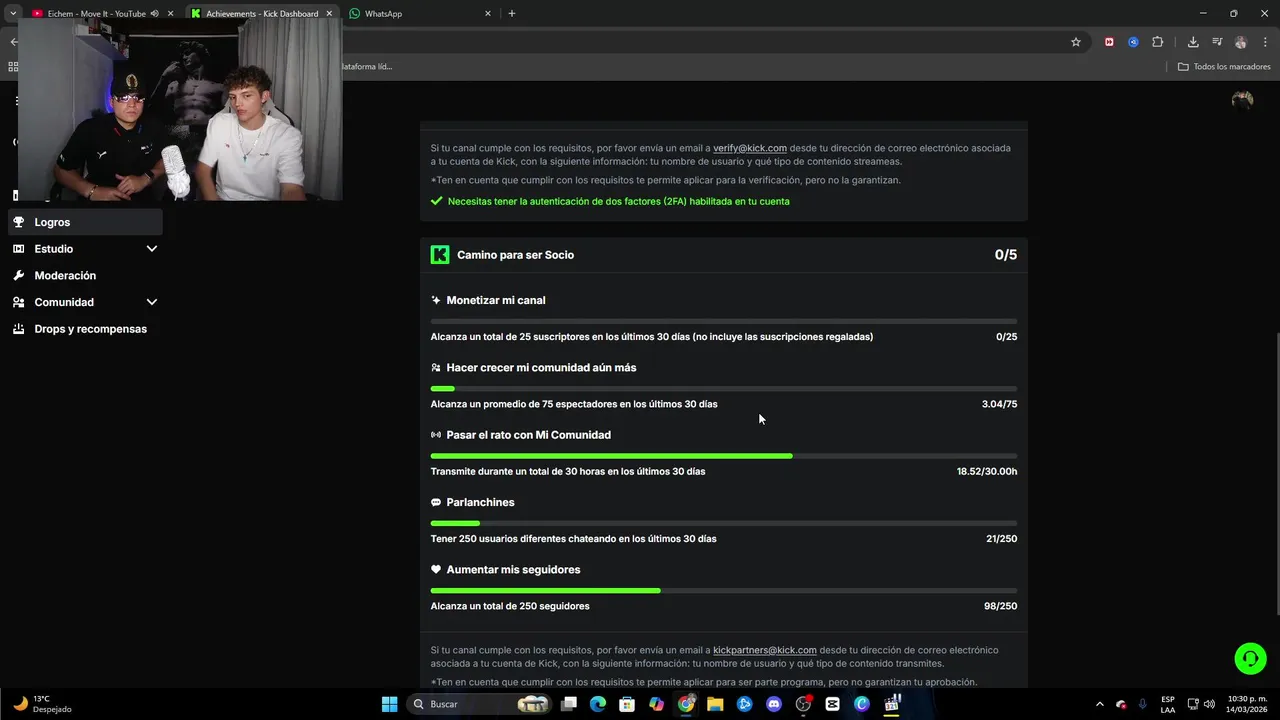The height and width of the screenshot is (720, 1280).
Task: Open the Kick profile avatar menu
Action: (1242, 100)
